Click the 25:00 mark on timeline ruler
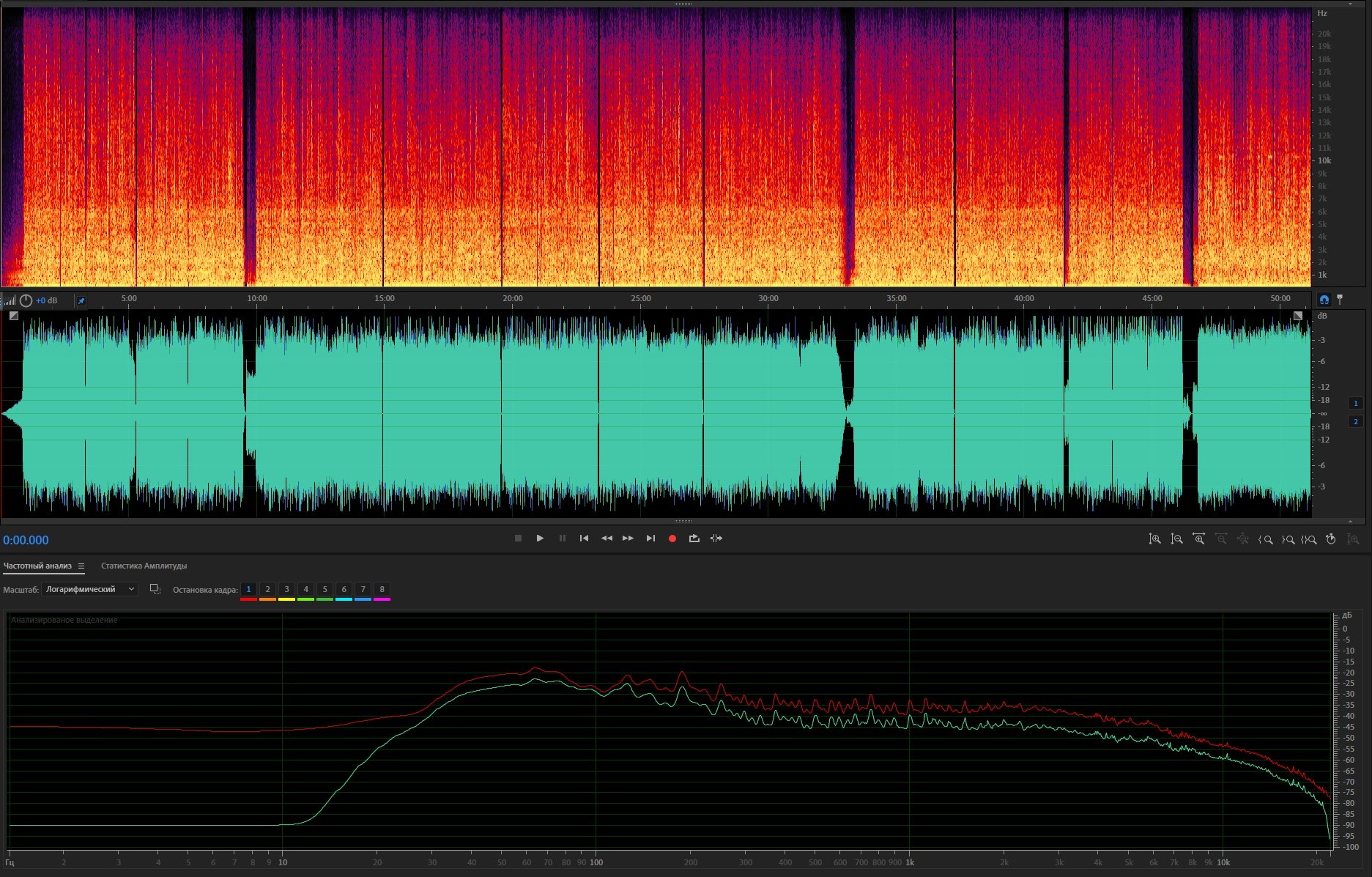Viewport: 1372px width, 877px height. 640,299
